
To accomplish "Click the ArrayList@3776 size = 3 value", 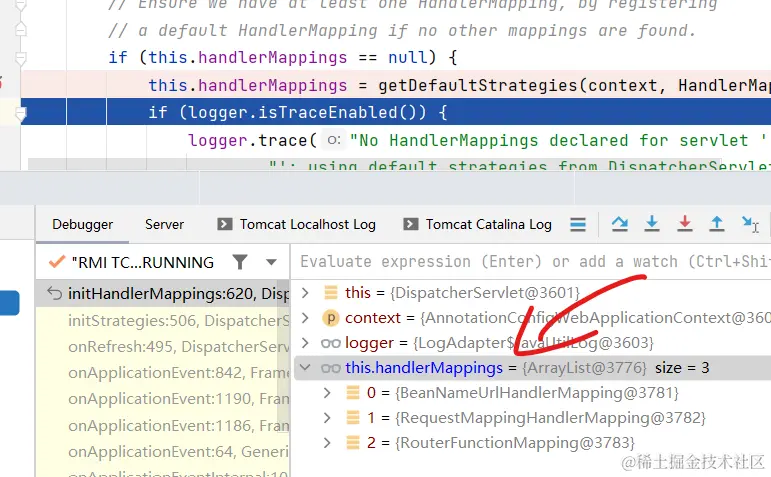I will click(x=616, y=368).
